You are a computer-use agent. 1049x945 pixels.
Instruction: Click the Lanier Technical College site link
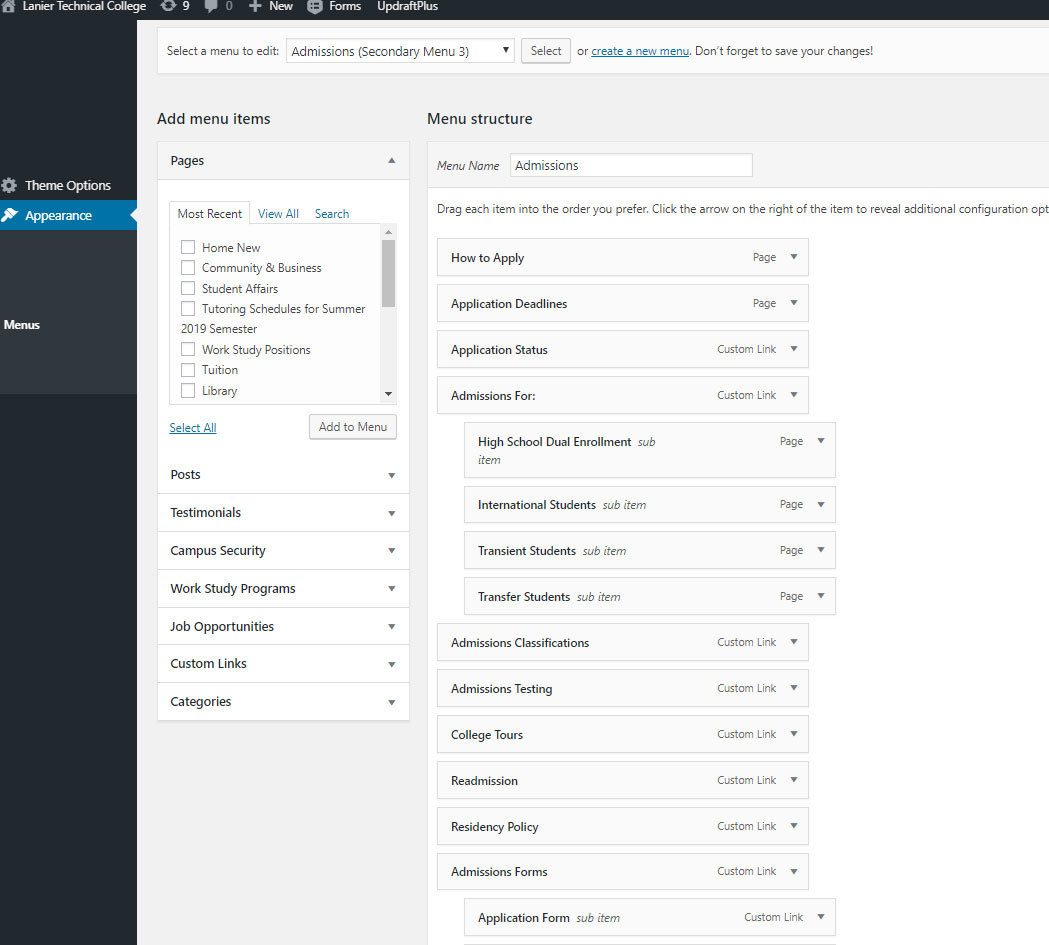pyautogui.click(x=84, y=6)
